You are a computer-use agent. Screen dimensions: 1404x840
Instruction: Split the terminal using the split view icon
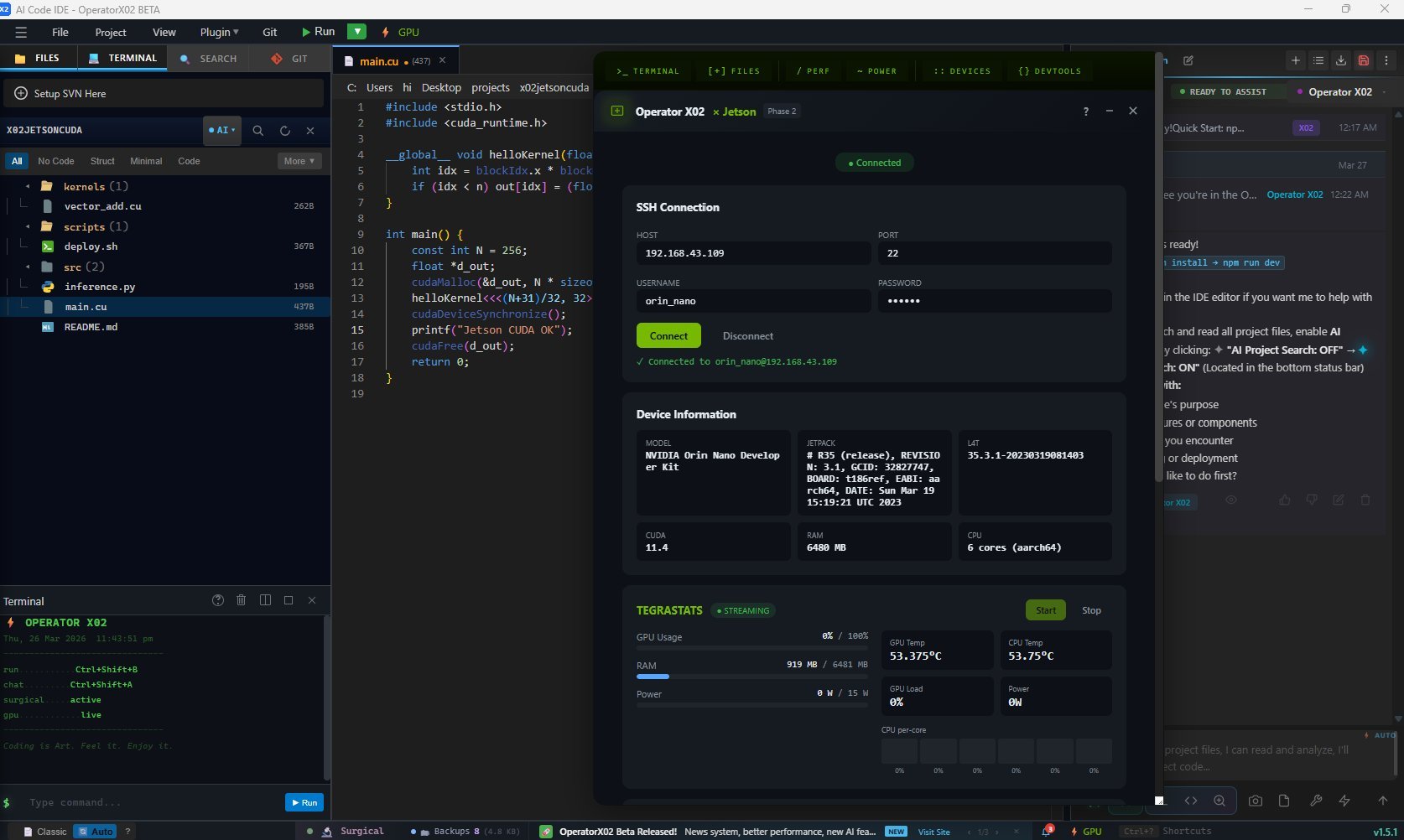tap(265, 600)
